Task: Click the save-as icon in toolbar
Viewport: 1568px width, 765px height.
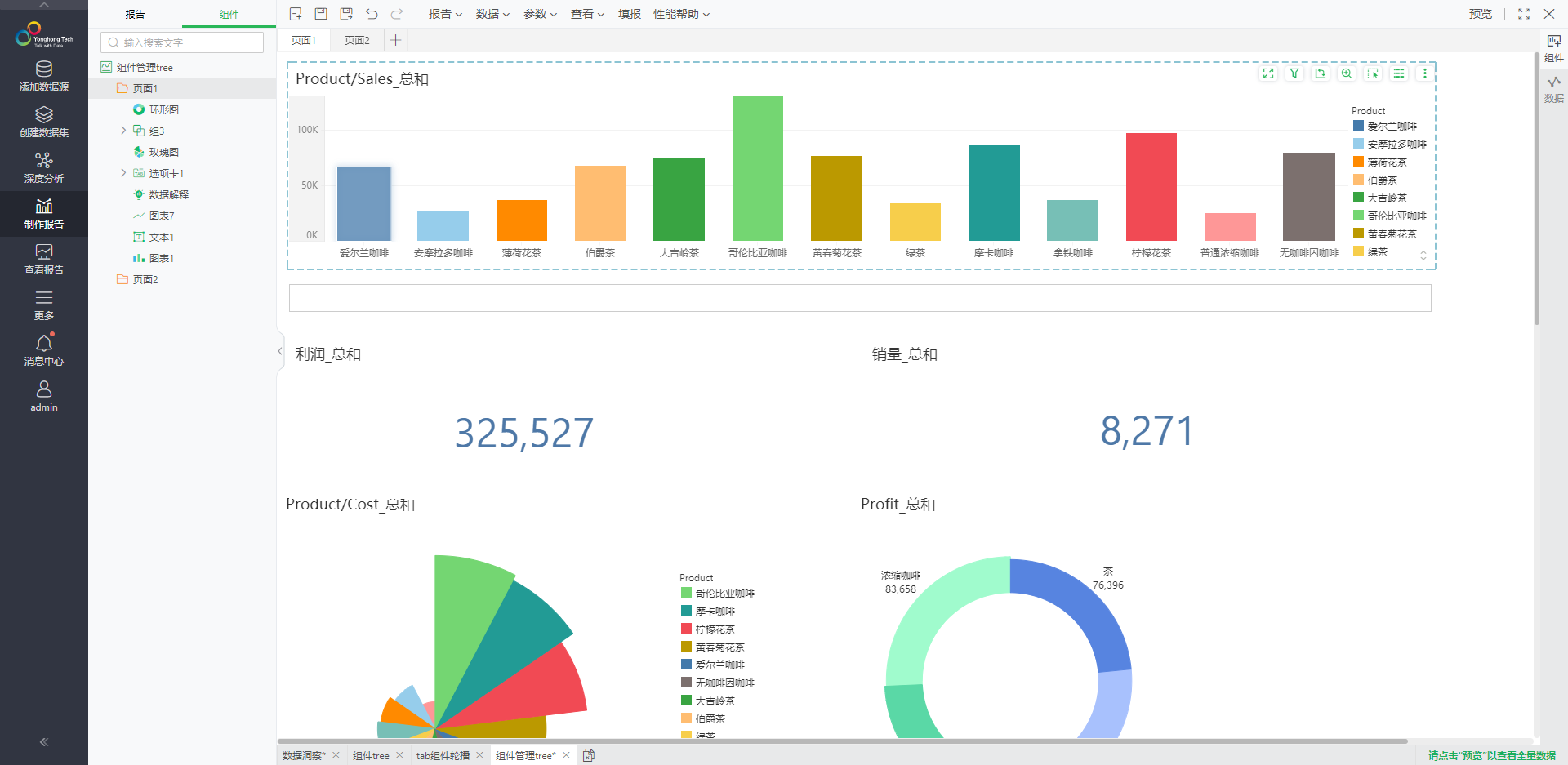Action: point(346,14)
